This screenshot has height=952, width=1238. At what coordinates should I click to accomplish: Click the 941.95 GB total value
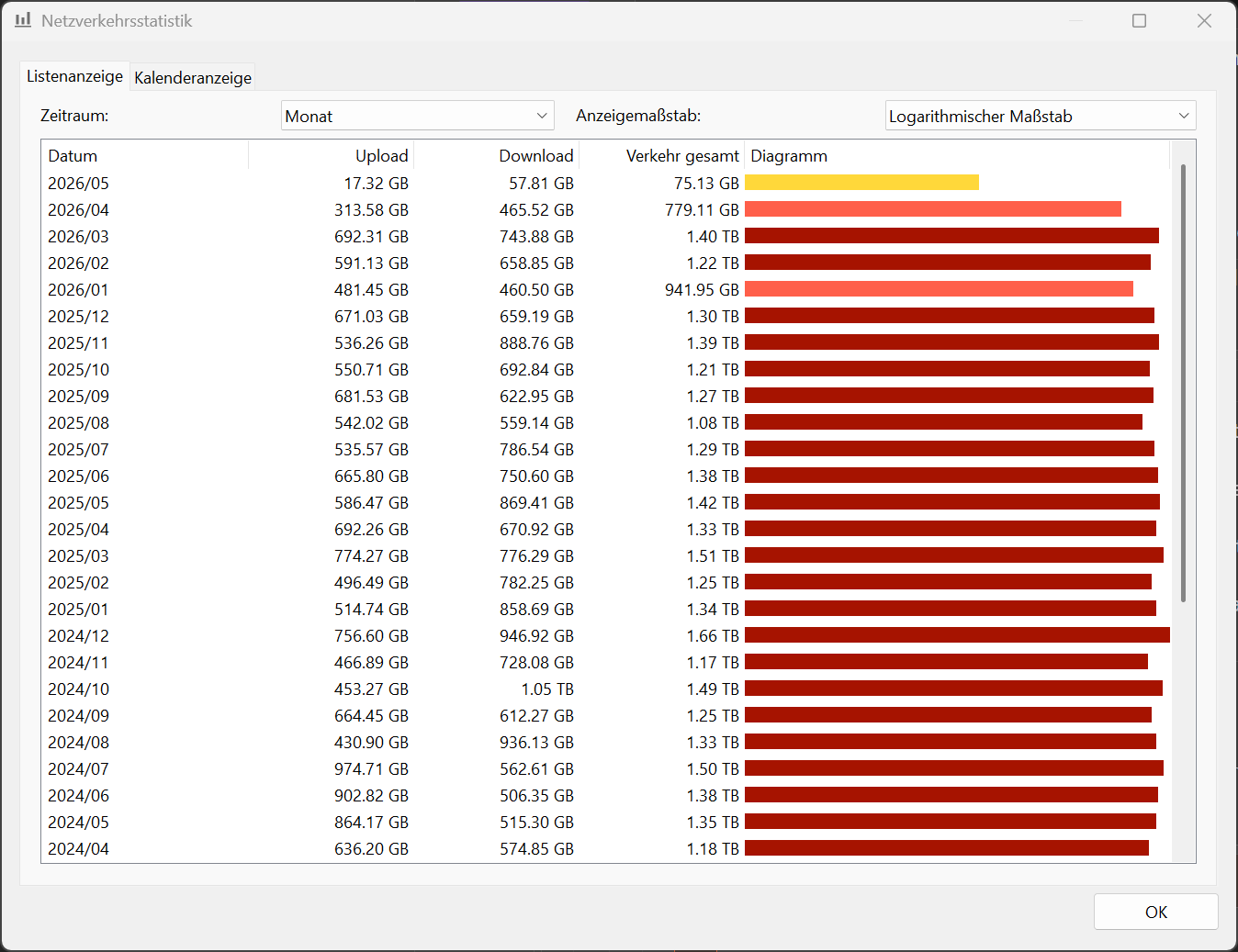[702, 290]
